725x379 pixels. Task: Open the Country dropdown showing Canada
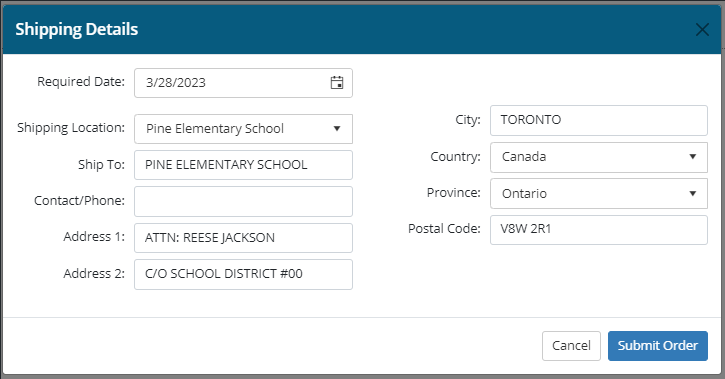(x=599, y=157)
